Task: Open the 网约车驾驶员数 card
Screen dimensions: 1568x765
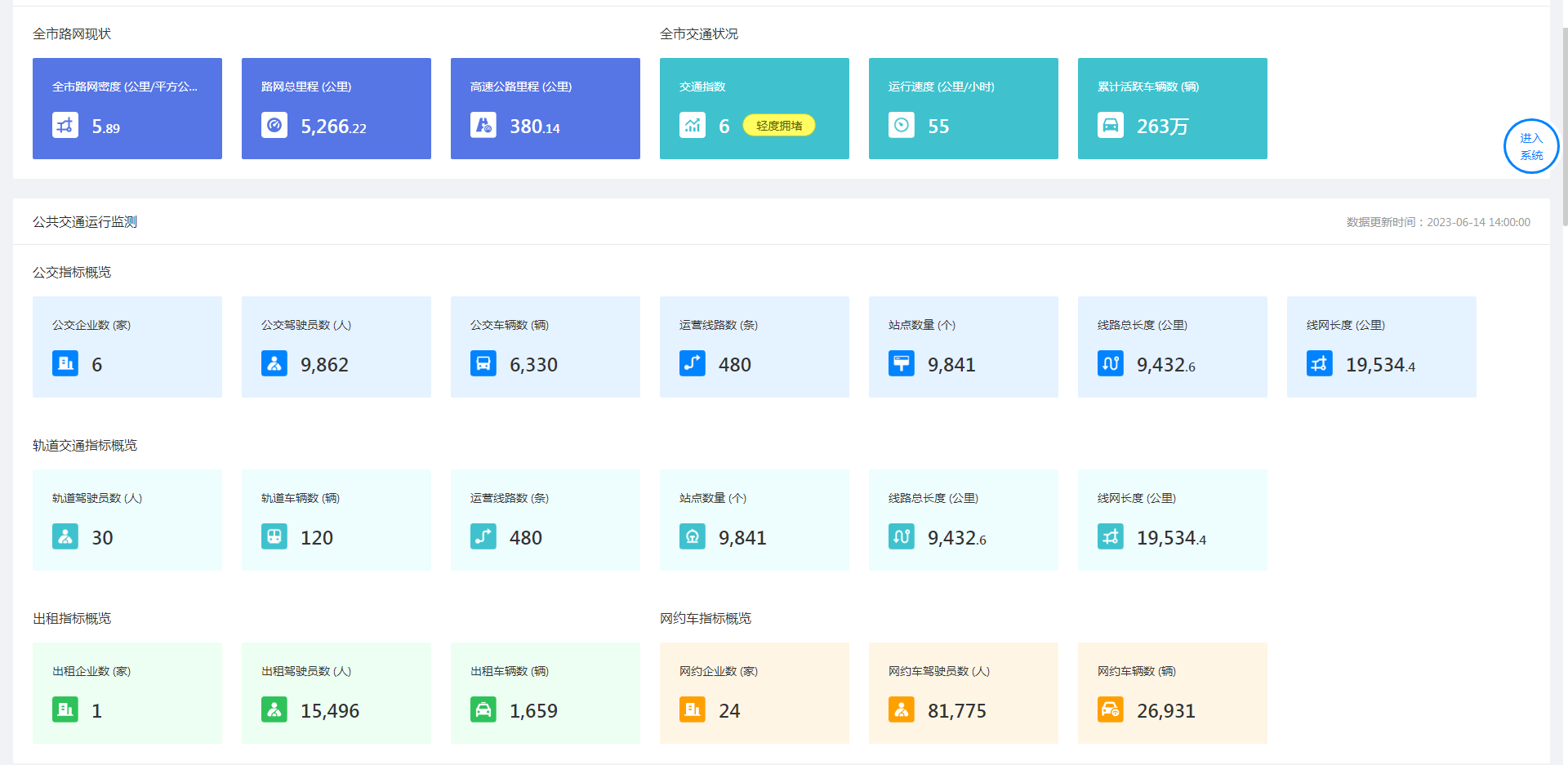Action: tap(964, 693)
